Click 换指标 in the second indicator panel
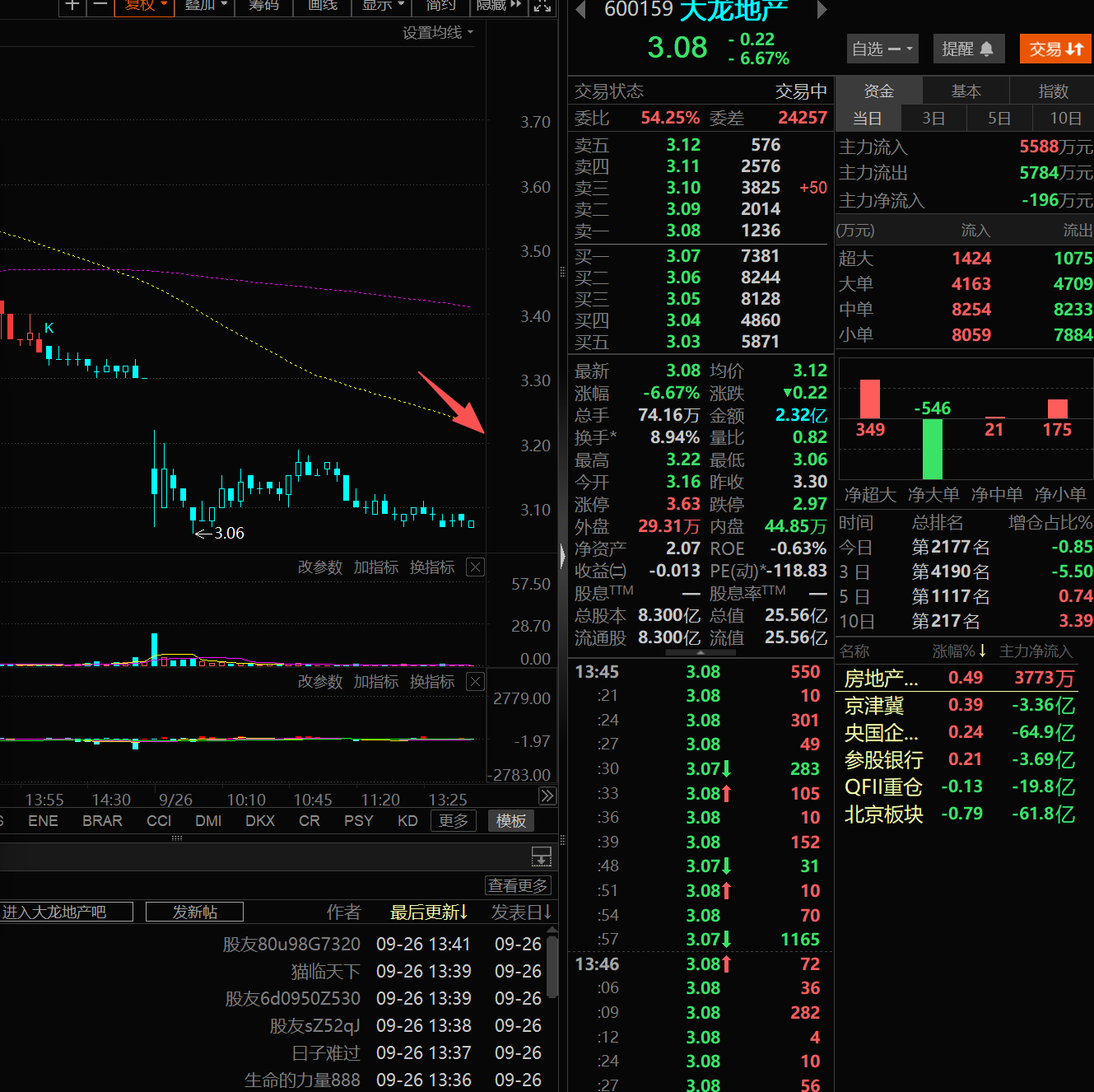Screen dimensions: 1094x1092 pyautogui.click(x=432, y=682)
